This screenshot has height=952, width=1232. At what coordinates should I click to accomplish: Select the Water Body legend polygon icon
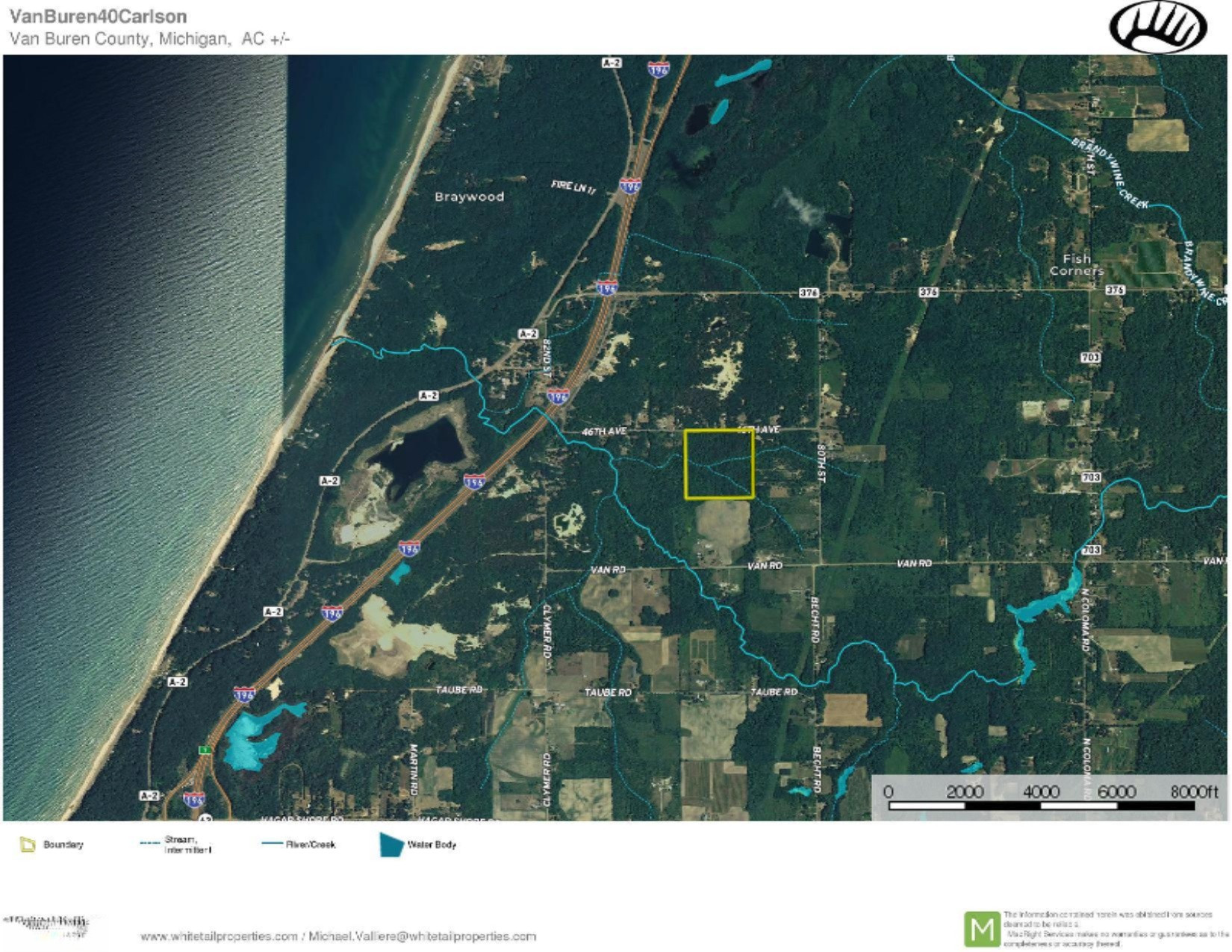coord(391,845)
